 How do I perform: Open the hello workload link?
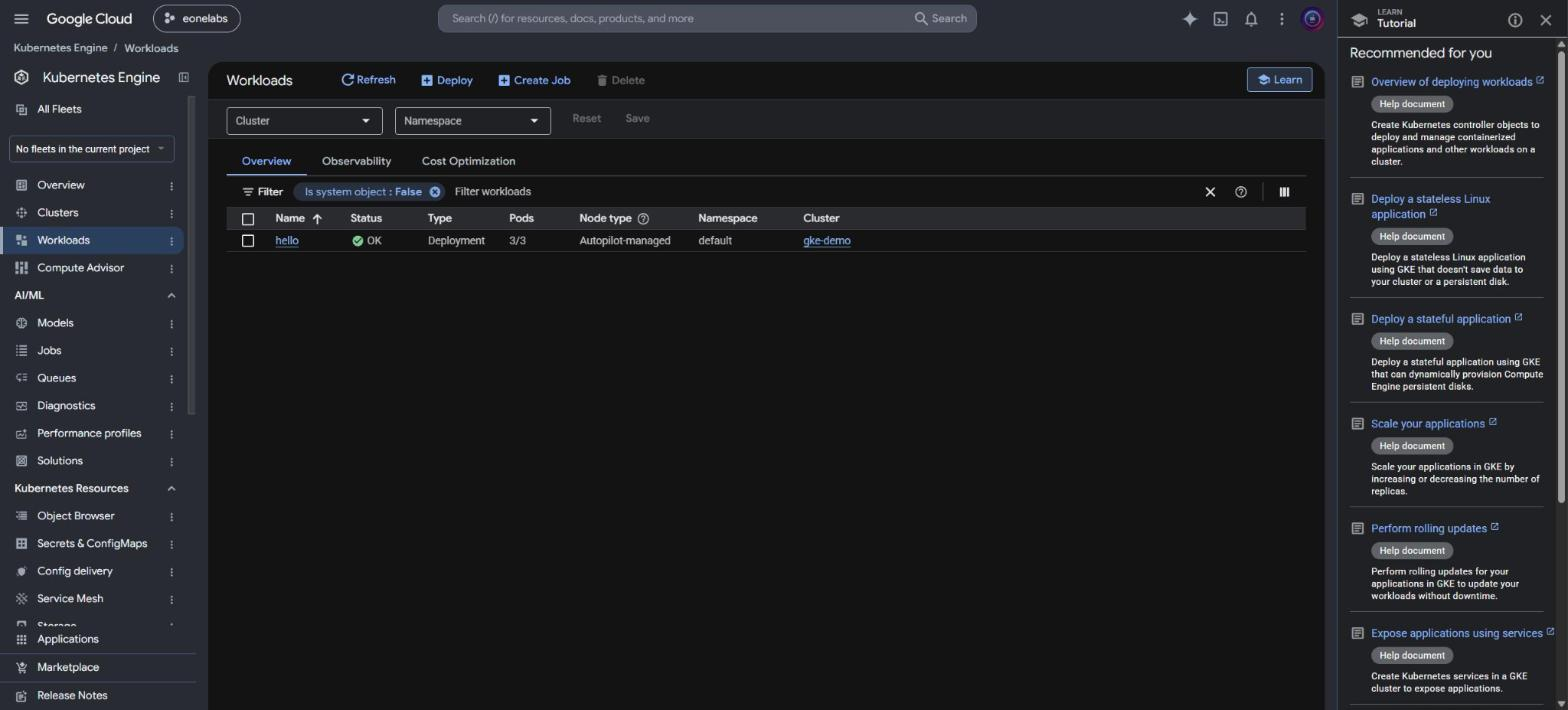(x=287, y=241)
